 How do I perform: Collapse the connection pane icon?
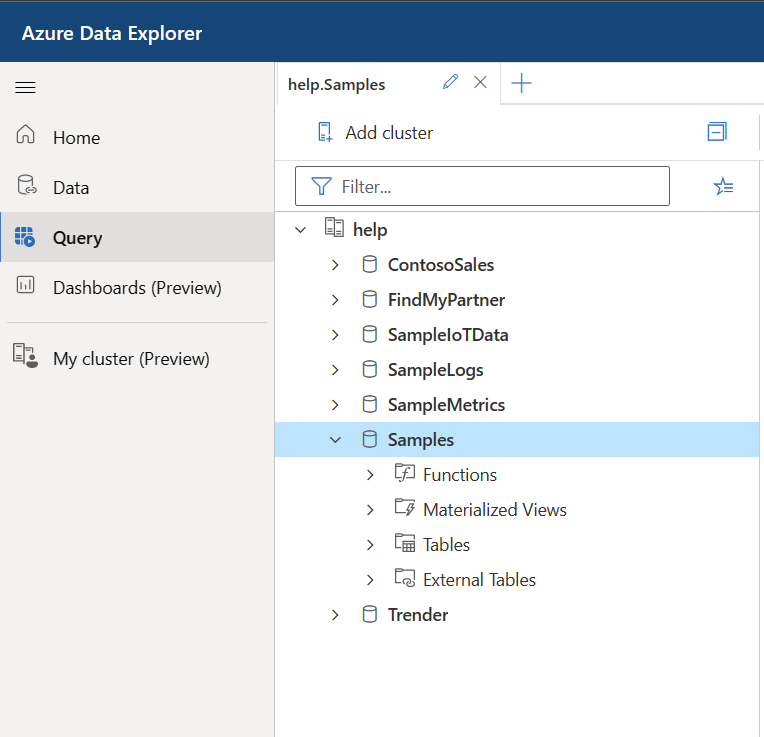[717, 132]
